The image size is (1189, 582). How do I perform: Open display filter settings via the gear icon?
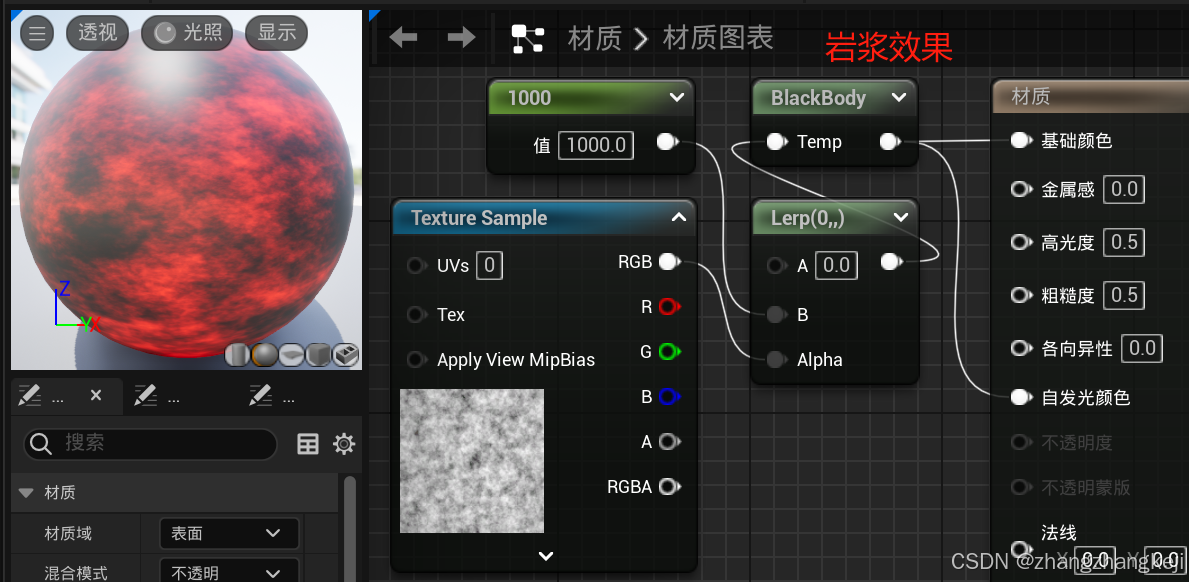344,443
